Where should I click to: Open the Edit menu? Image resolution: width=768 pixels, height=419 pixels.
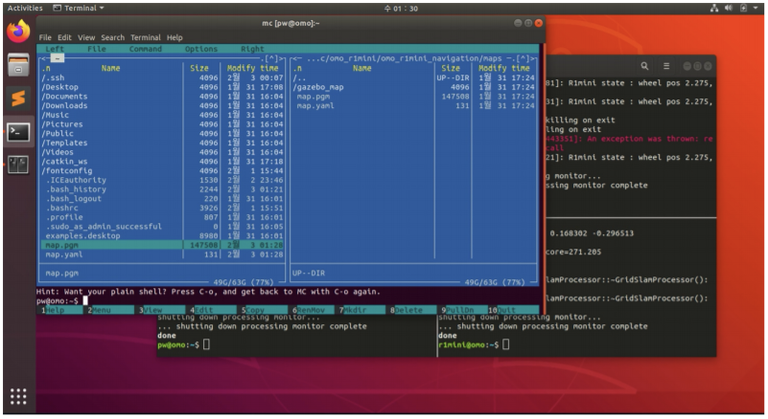pos(64,37)
